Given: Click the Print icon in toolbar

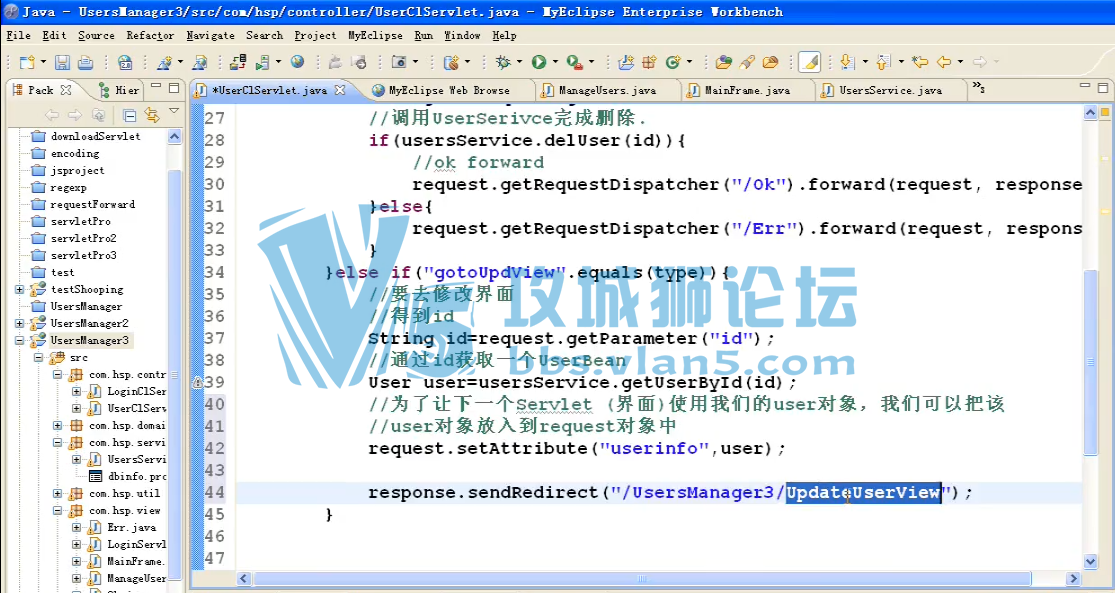Looking at the screenshot, I should [x=85, y=63].
